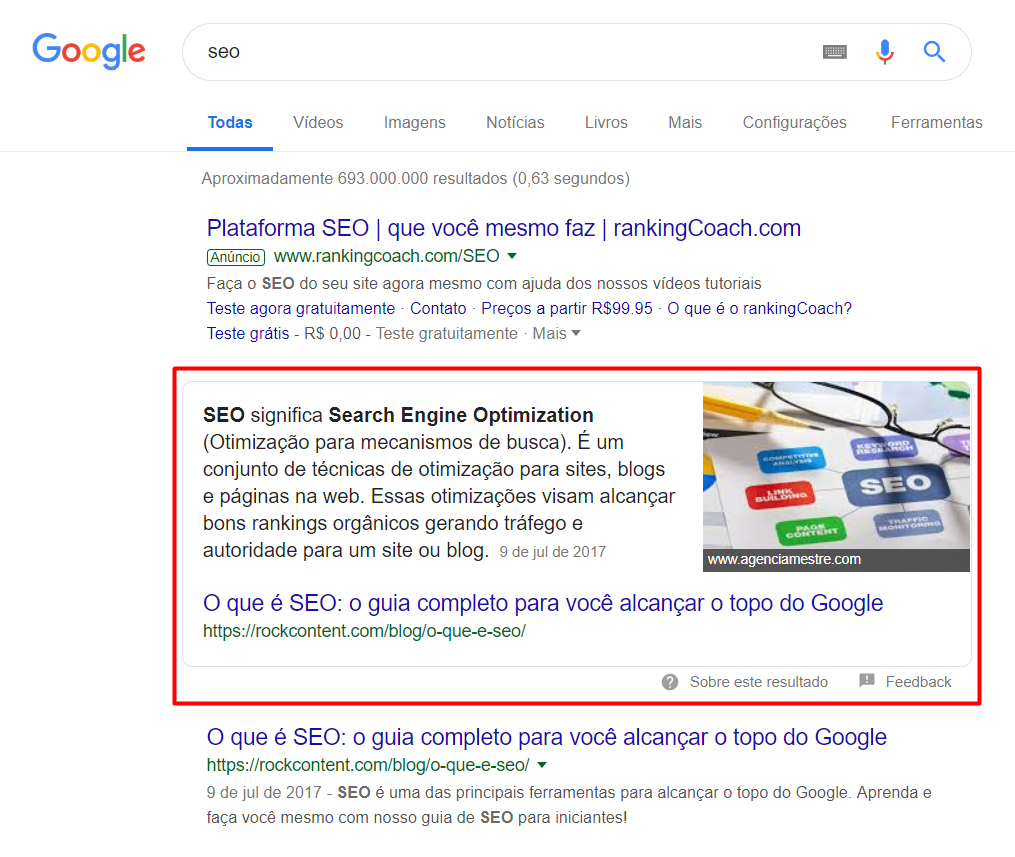1015x857 pixels.
Task: Open Ferramentas search tools
Action: (936, 122)
